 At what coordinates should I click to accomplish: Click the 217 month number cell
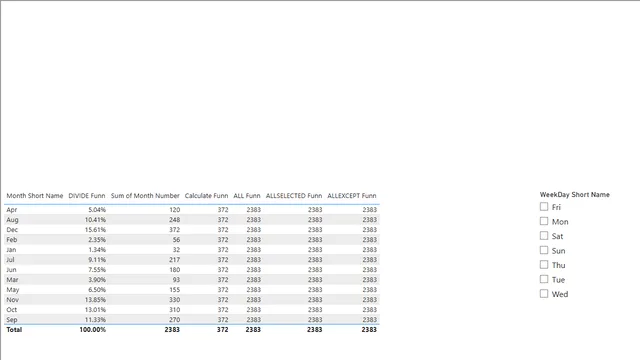pos(174,260)
